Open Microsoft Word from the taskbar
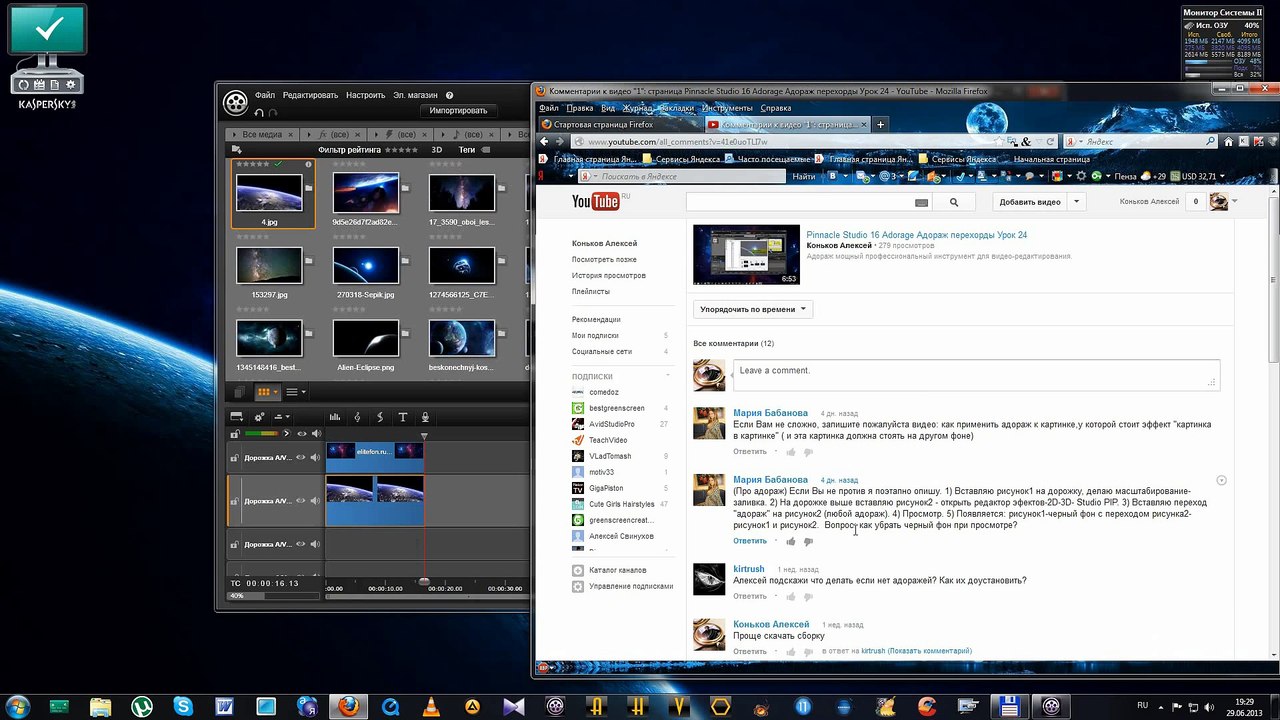The height and width of the screenshot is (720, 1280). (224, 706)
